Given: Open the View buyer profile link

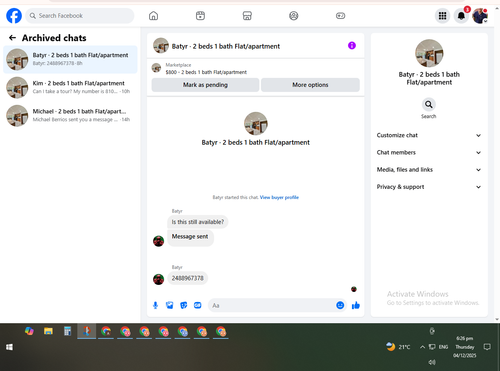Looking at the screenshot, I should (279, 197).
